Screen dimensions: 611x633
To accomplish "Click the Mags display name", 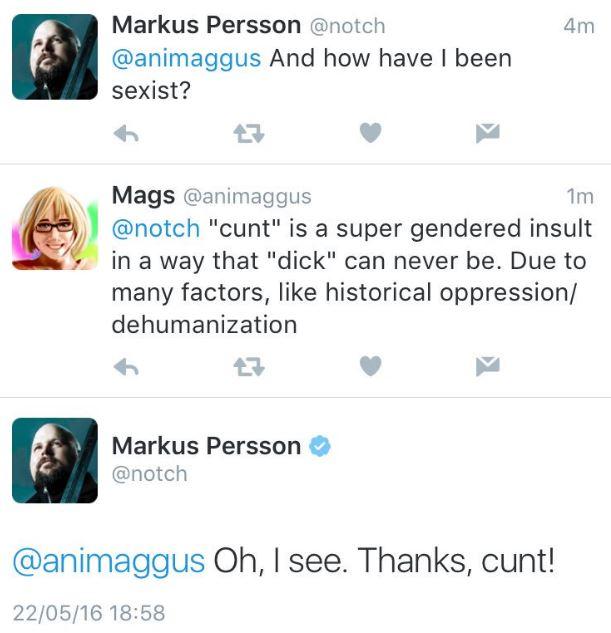I will [x=143, y=196].
